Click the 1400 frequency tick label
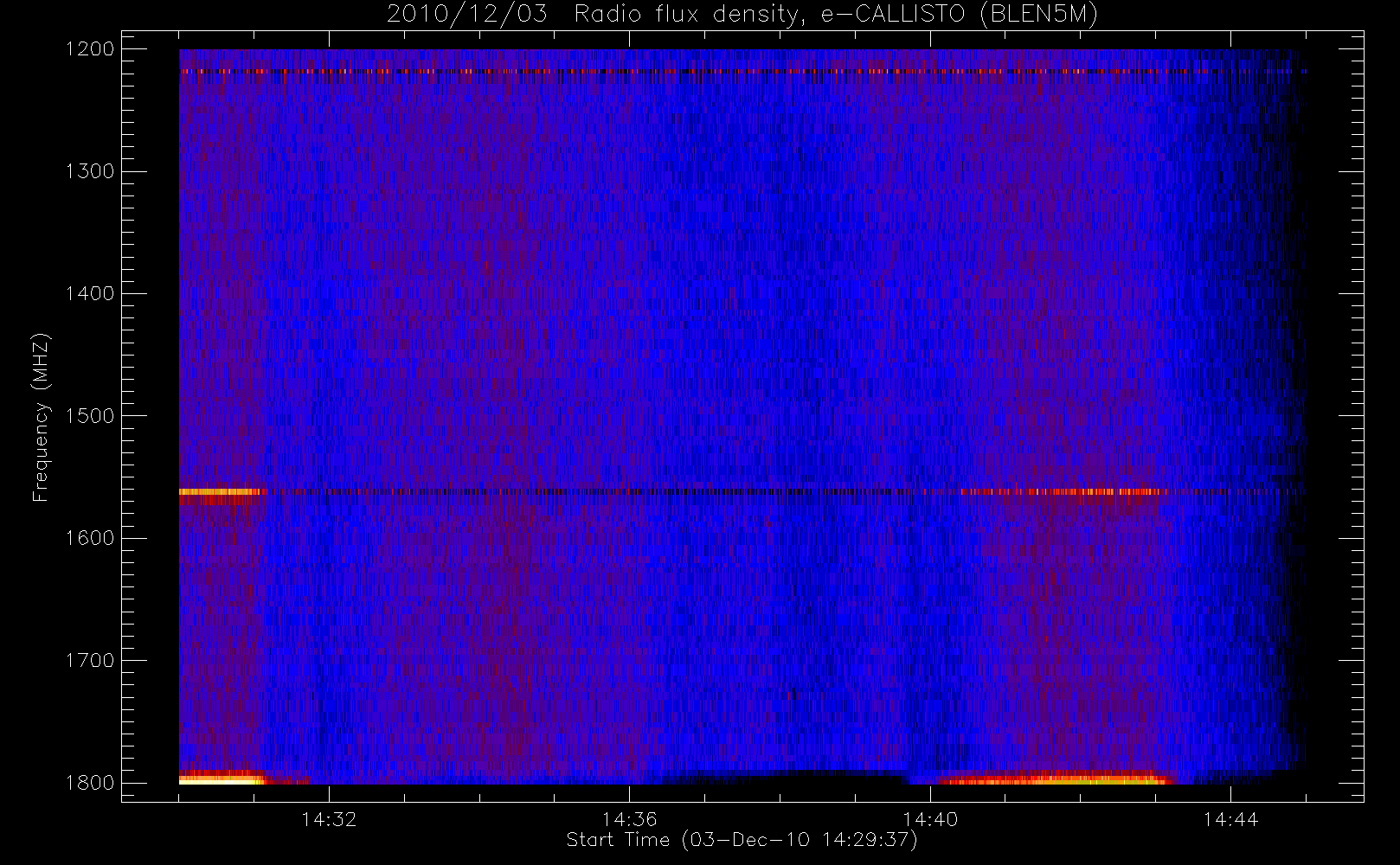This screenshot has width=1400, height=865. [90, 294]
